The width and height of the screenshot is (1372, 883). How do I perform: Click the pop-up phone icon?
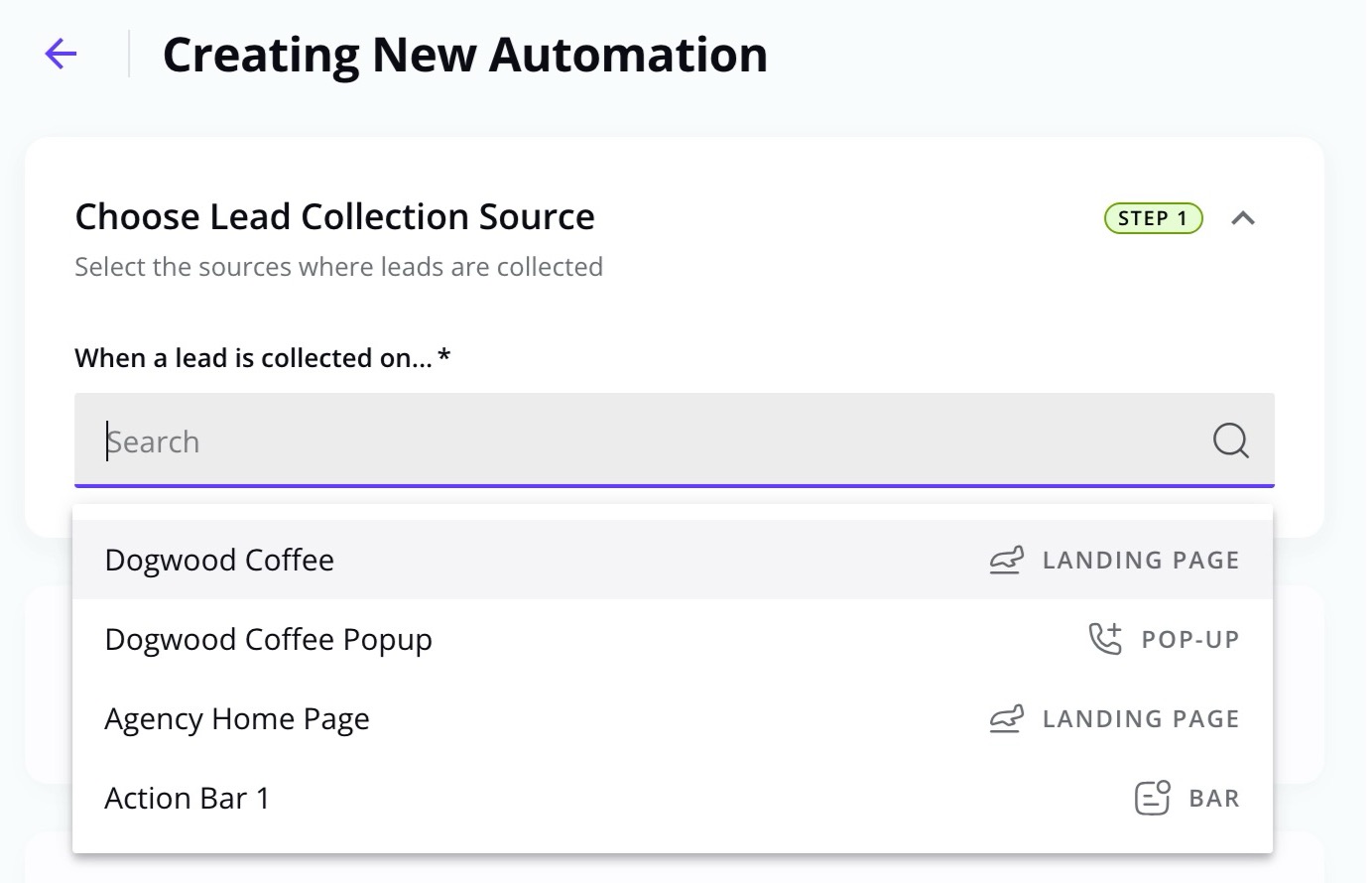pos(1105,639)
